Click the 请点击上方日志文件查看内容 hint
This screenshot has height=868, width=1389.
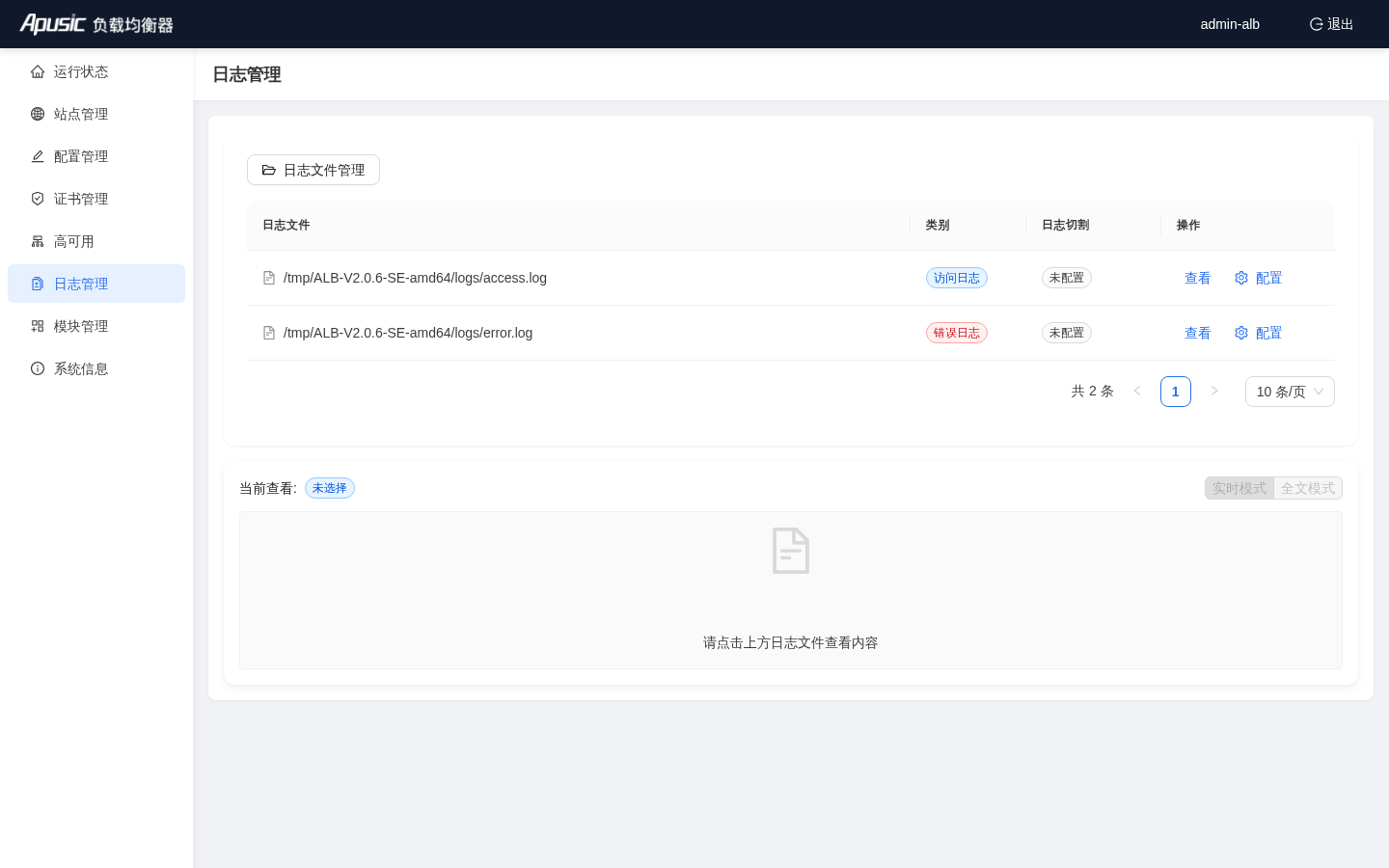pyautogui.click(x=791, y=642)
